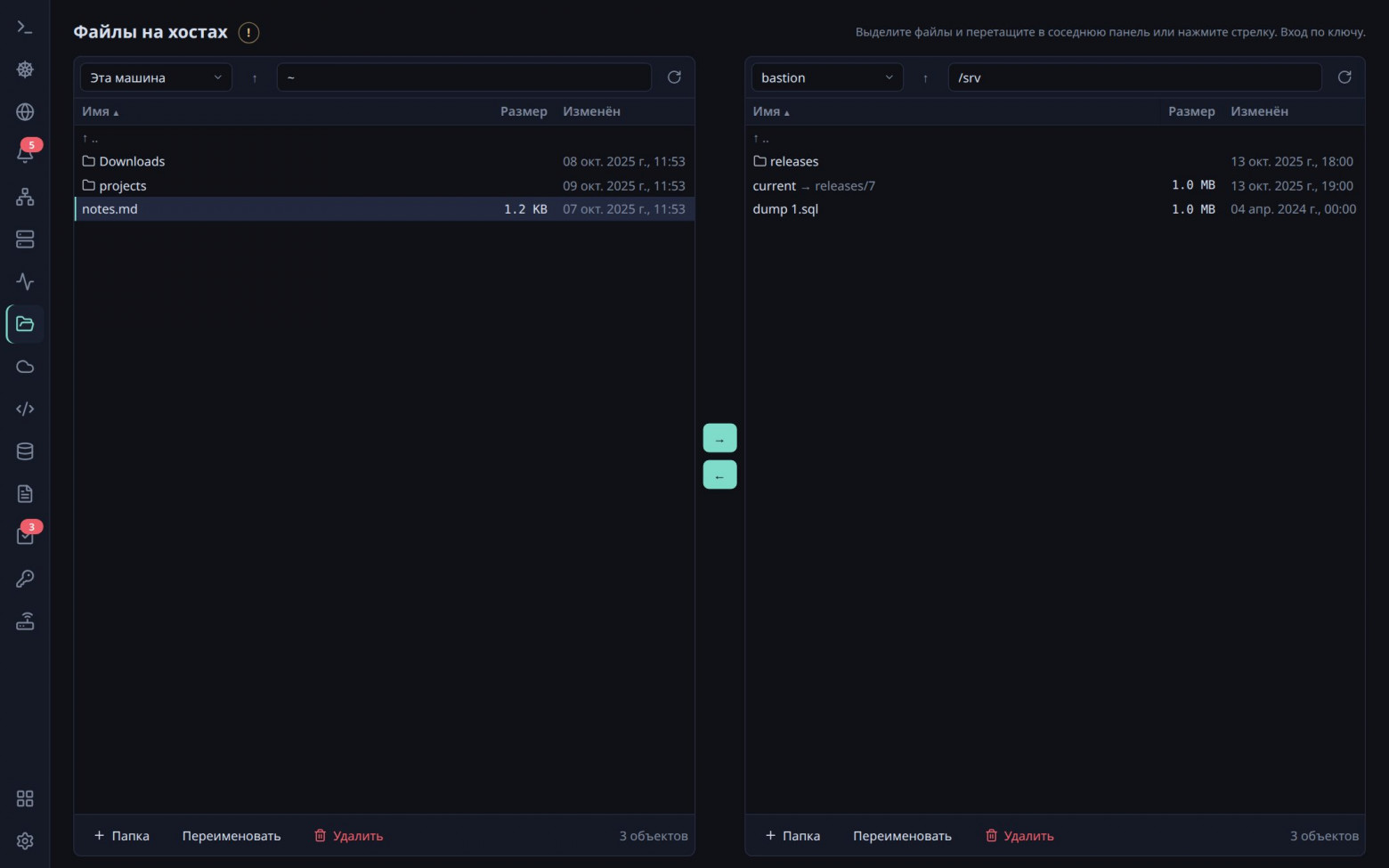Open the Эта машина host dropdown
The height and width of the screenshot is (868, 1389).
[156, 77]
